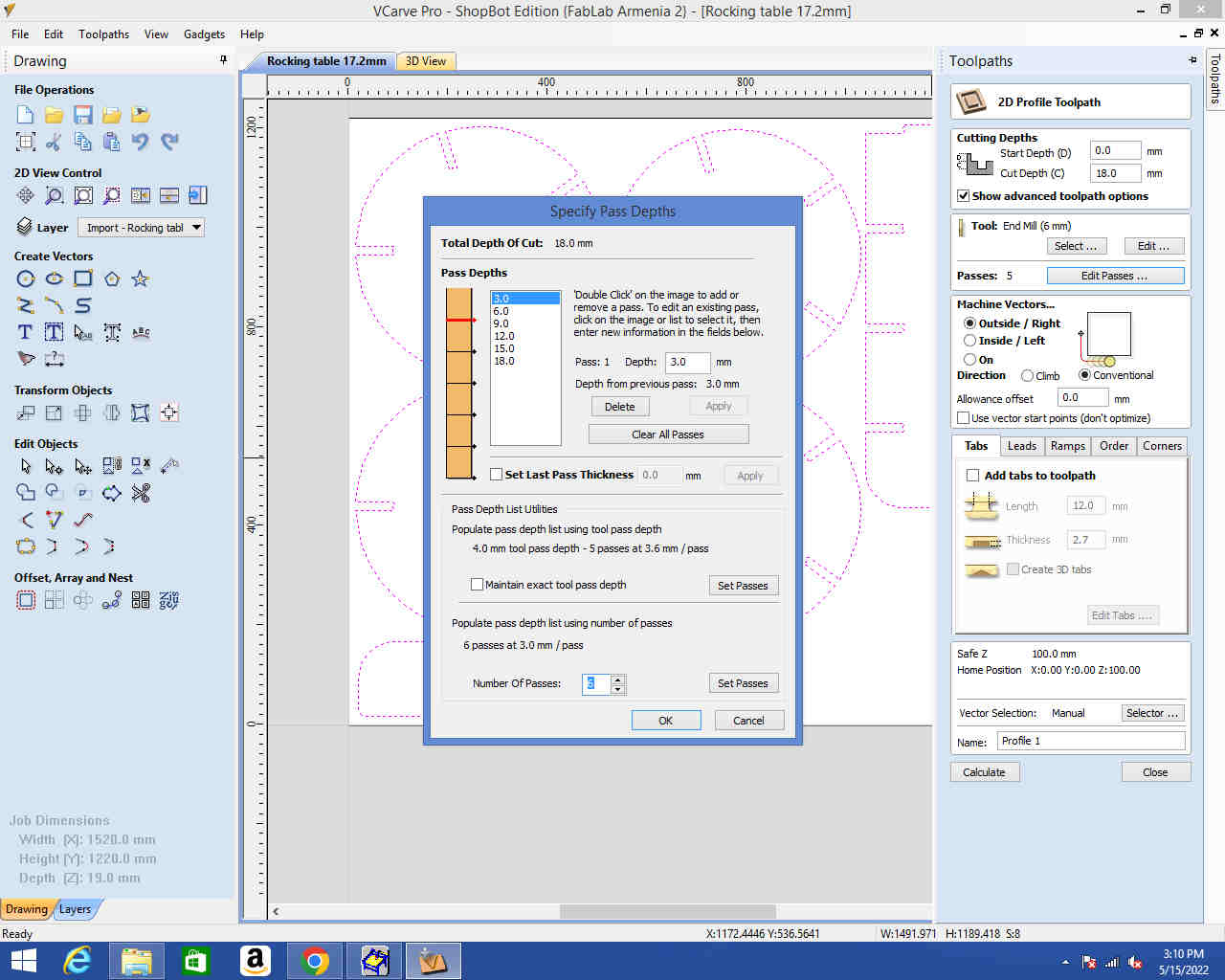The image size is (1225, 980).
Task: Enable Set Last Pass Thickness checkbox
Action: [x=496, y=475]
